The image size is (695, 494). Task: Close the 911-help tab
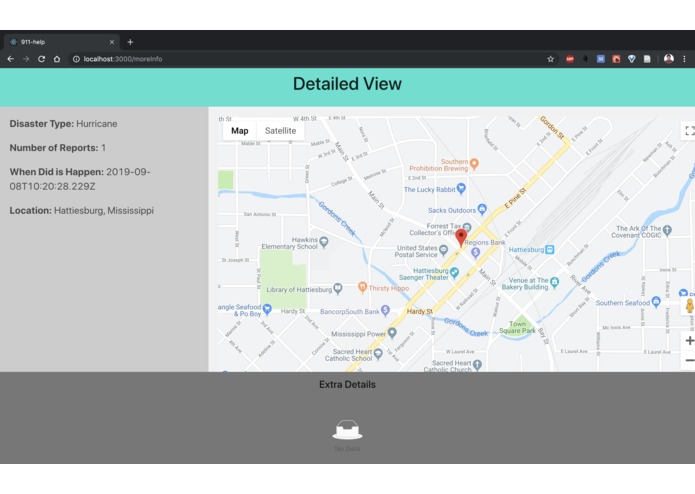[x=112, y=42]
